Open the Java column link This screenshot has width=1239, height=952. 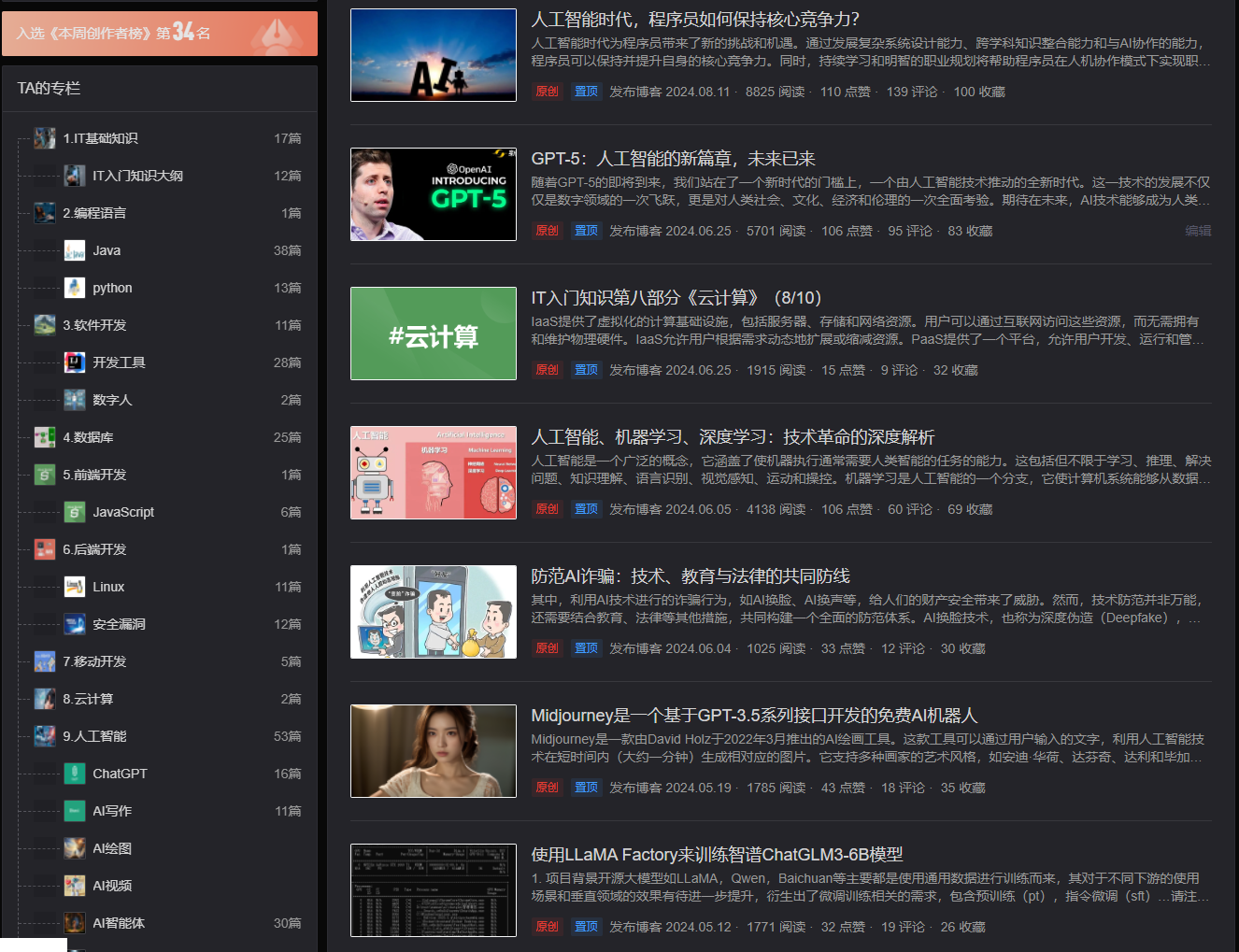[107, 250]
